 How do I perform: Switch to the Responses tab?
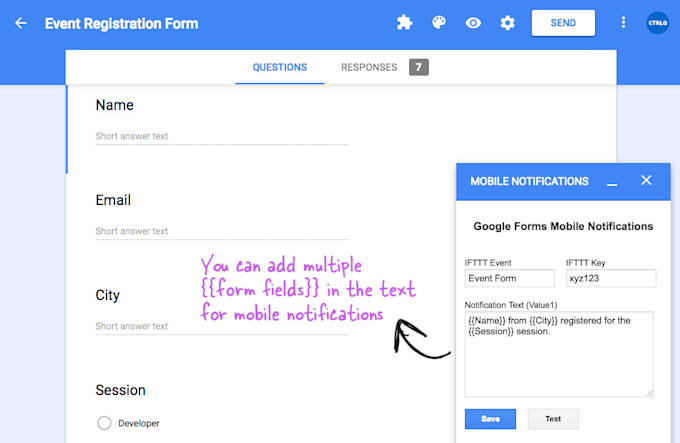(x=370, y=68)
